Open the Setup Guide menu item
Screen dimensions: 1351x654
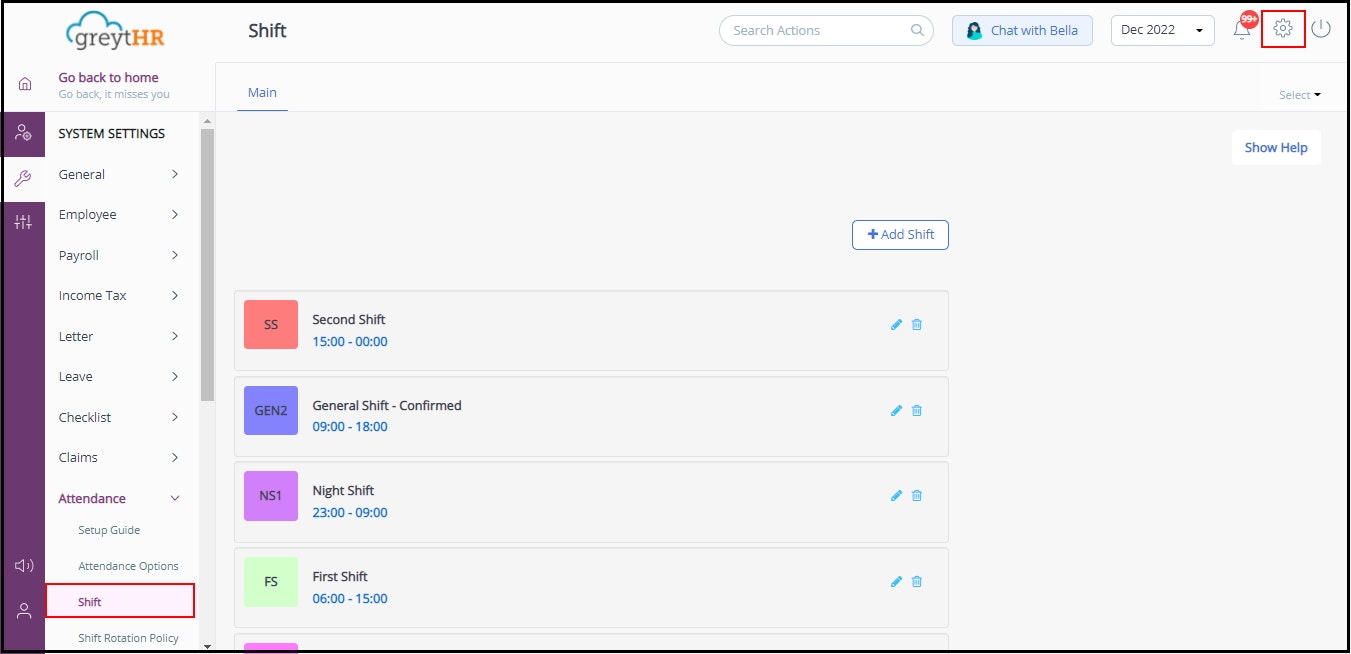click(x=109, y=530)
